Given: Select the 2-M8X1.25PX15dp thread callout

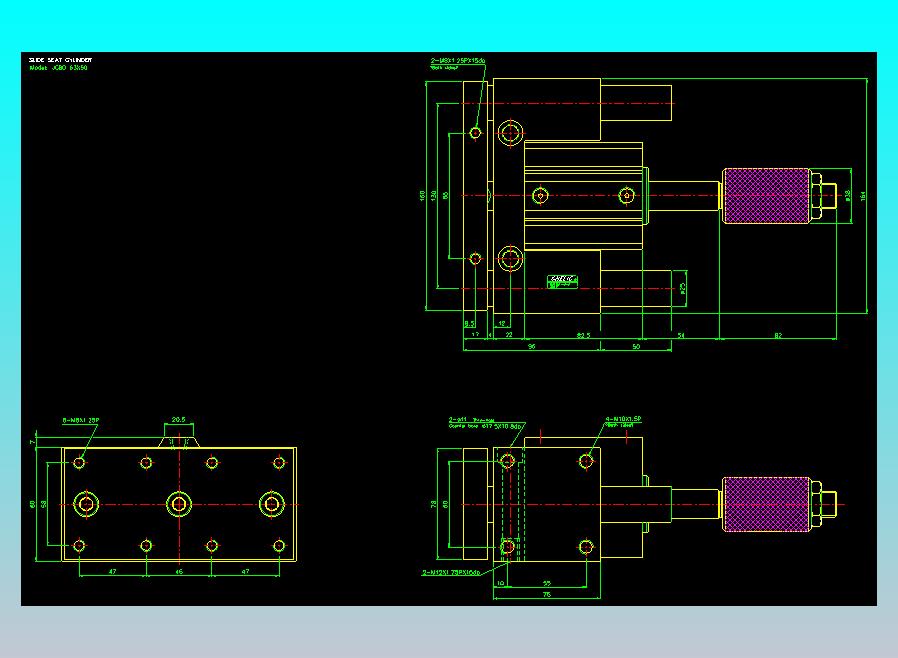Looking at the screenshot, I should [x=458, y=61].
